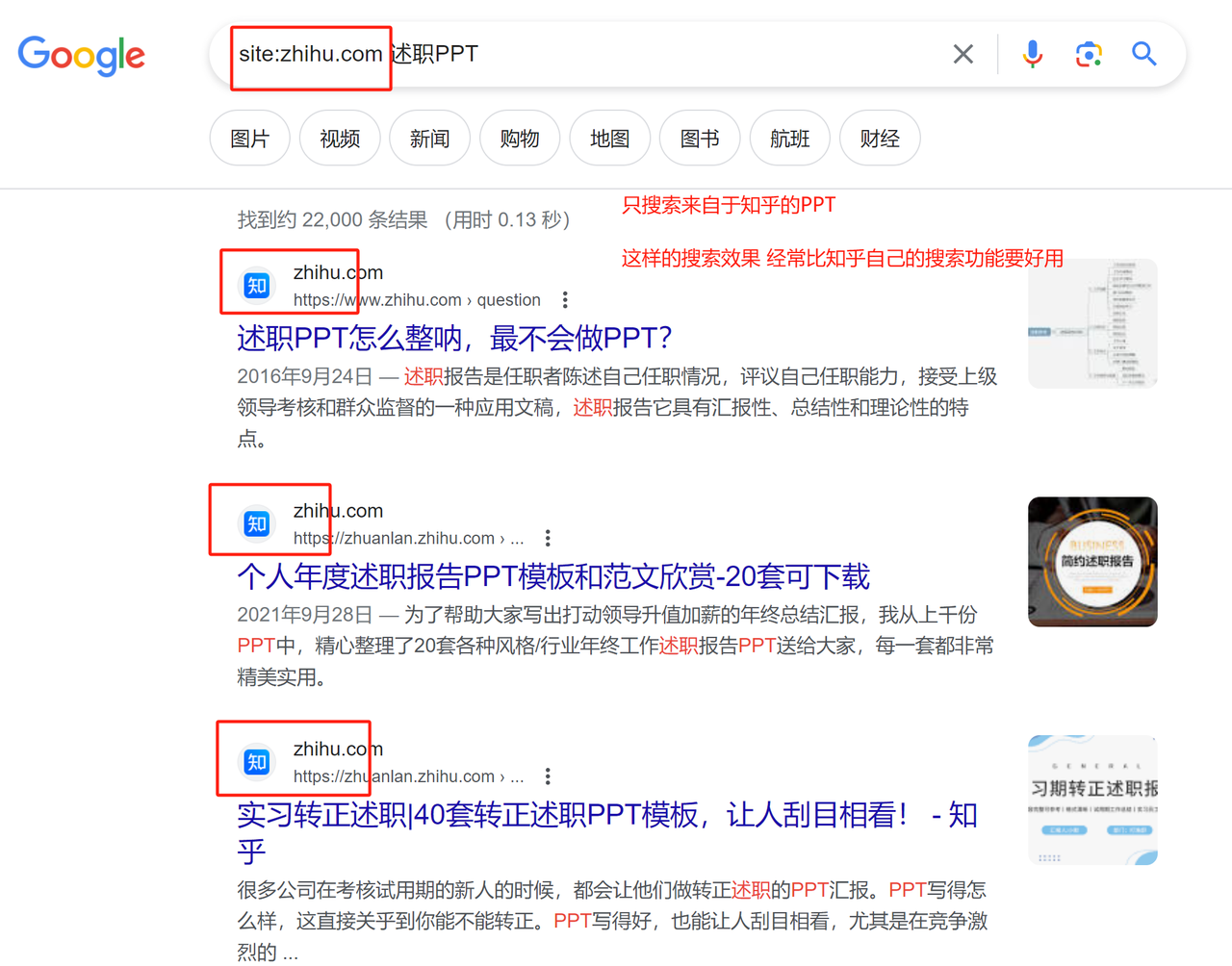Open more options for 个人年度述职报告 result

(x=548, y=538)
